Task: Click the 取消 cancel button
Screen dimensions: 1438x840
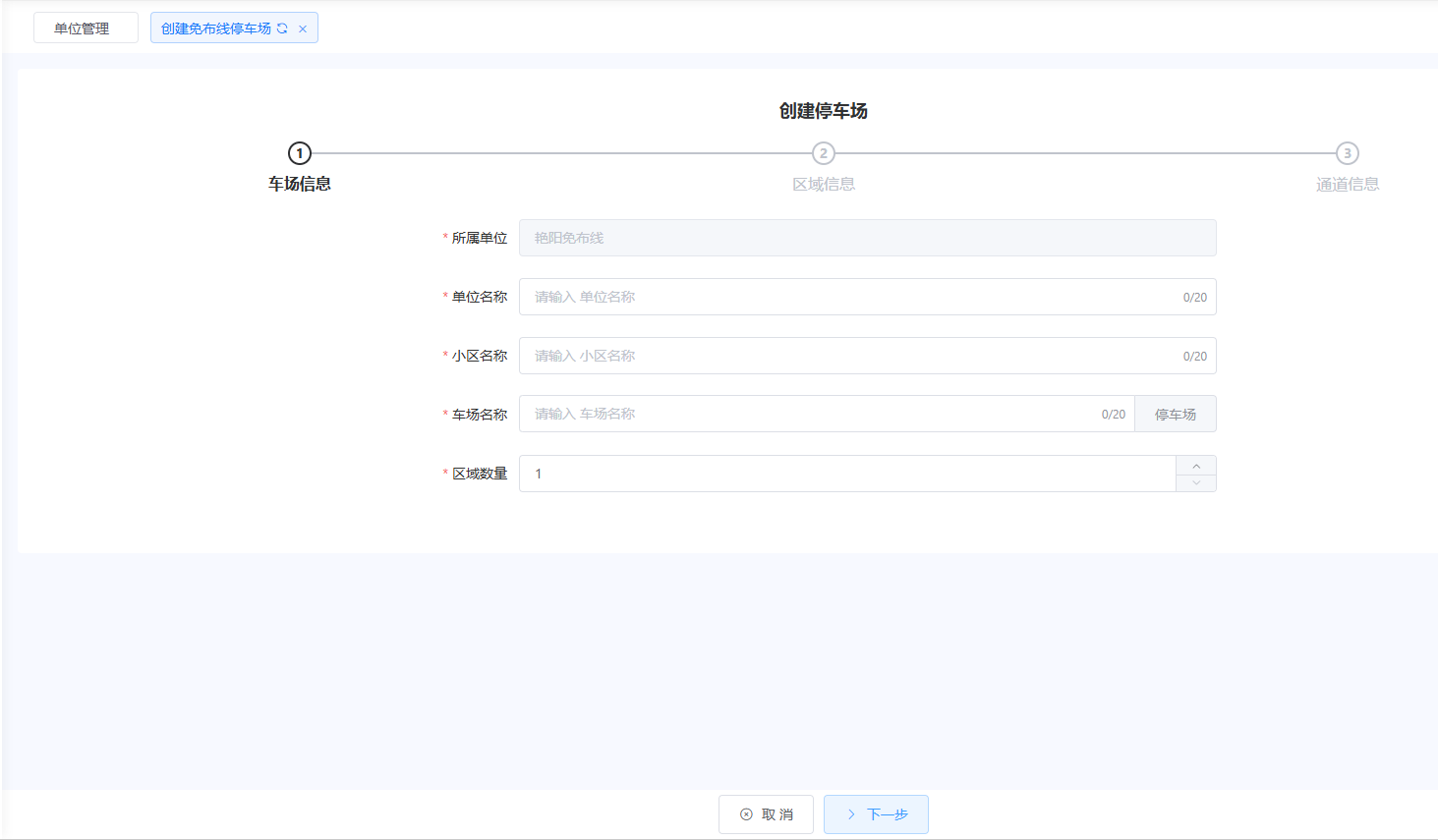Action: point(766,814)
